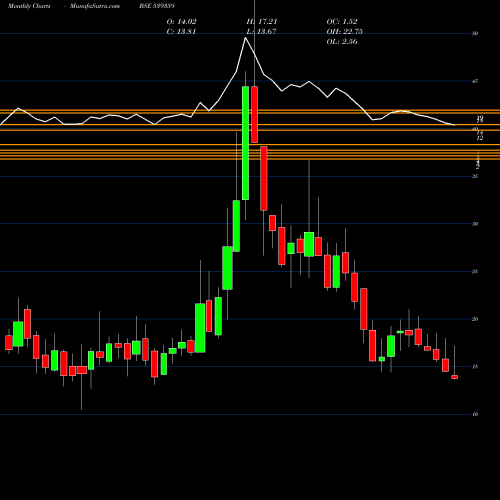Click the 15 price axis label
This screenshot has height=500, width=500.
point(475,367)
